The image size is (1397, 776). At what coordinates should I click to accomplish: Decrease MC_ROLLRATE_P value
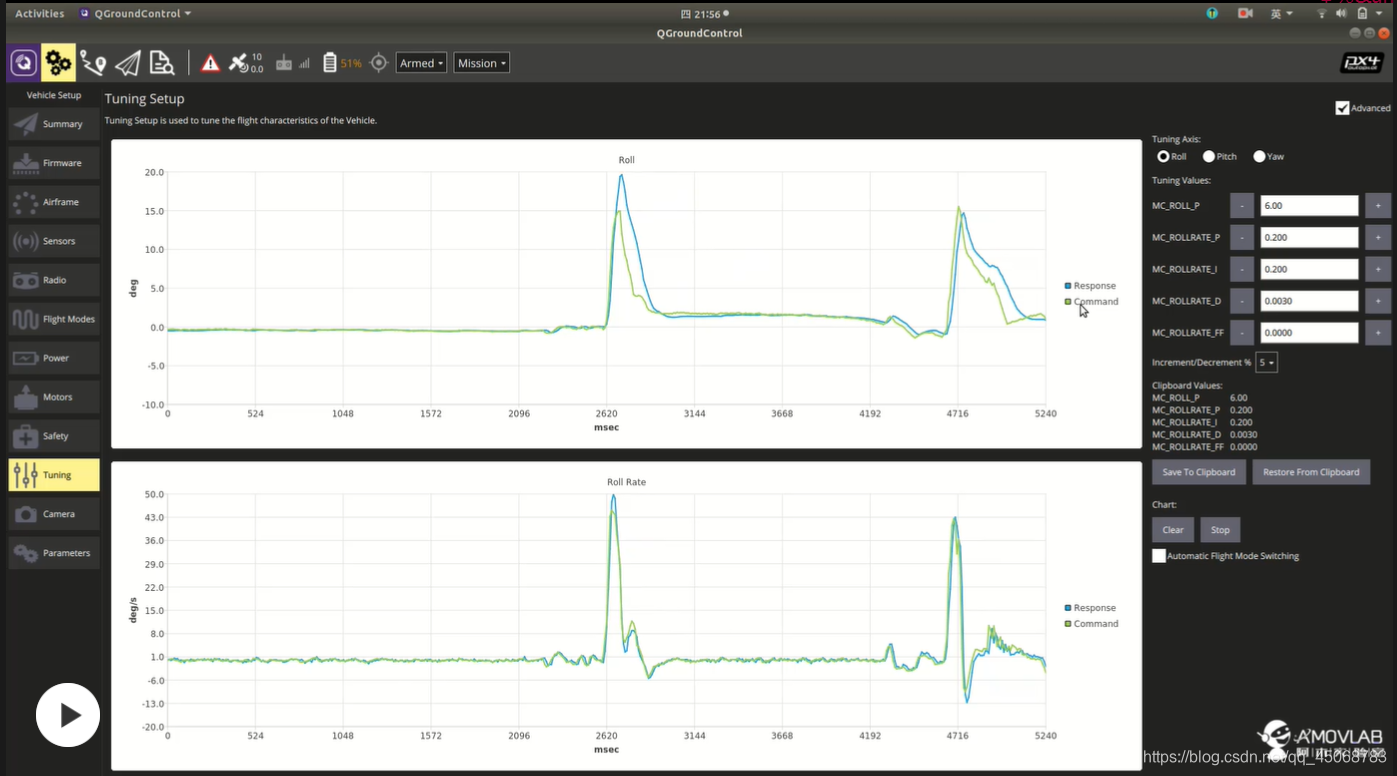tap(1241, 238)
